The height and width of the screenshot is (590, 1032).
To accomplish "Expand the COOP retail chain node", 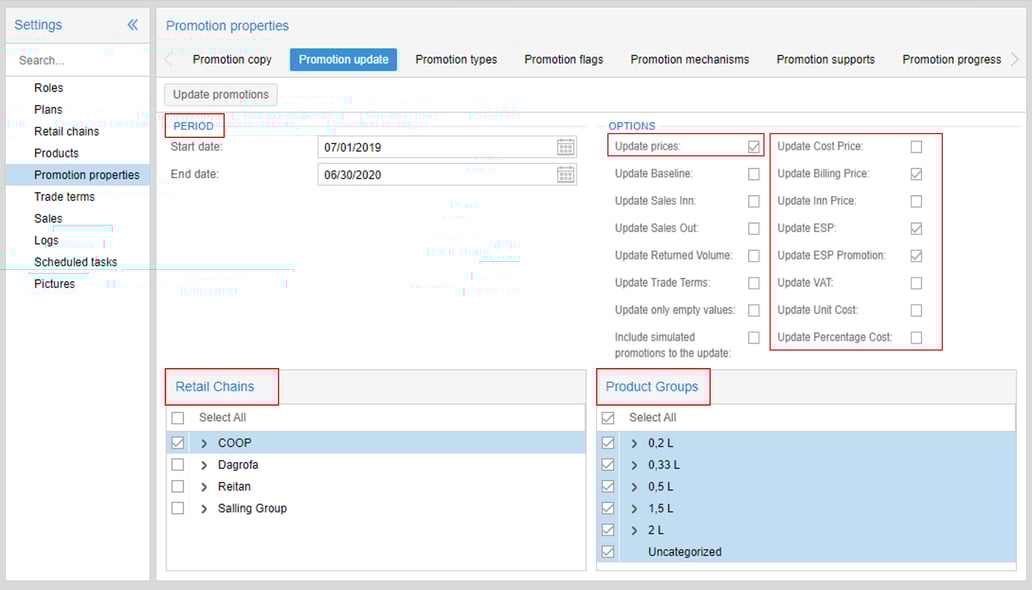I will [x=204, y=443].
